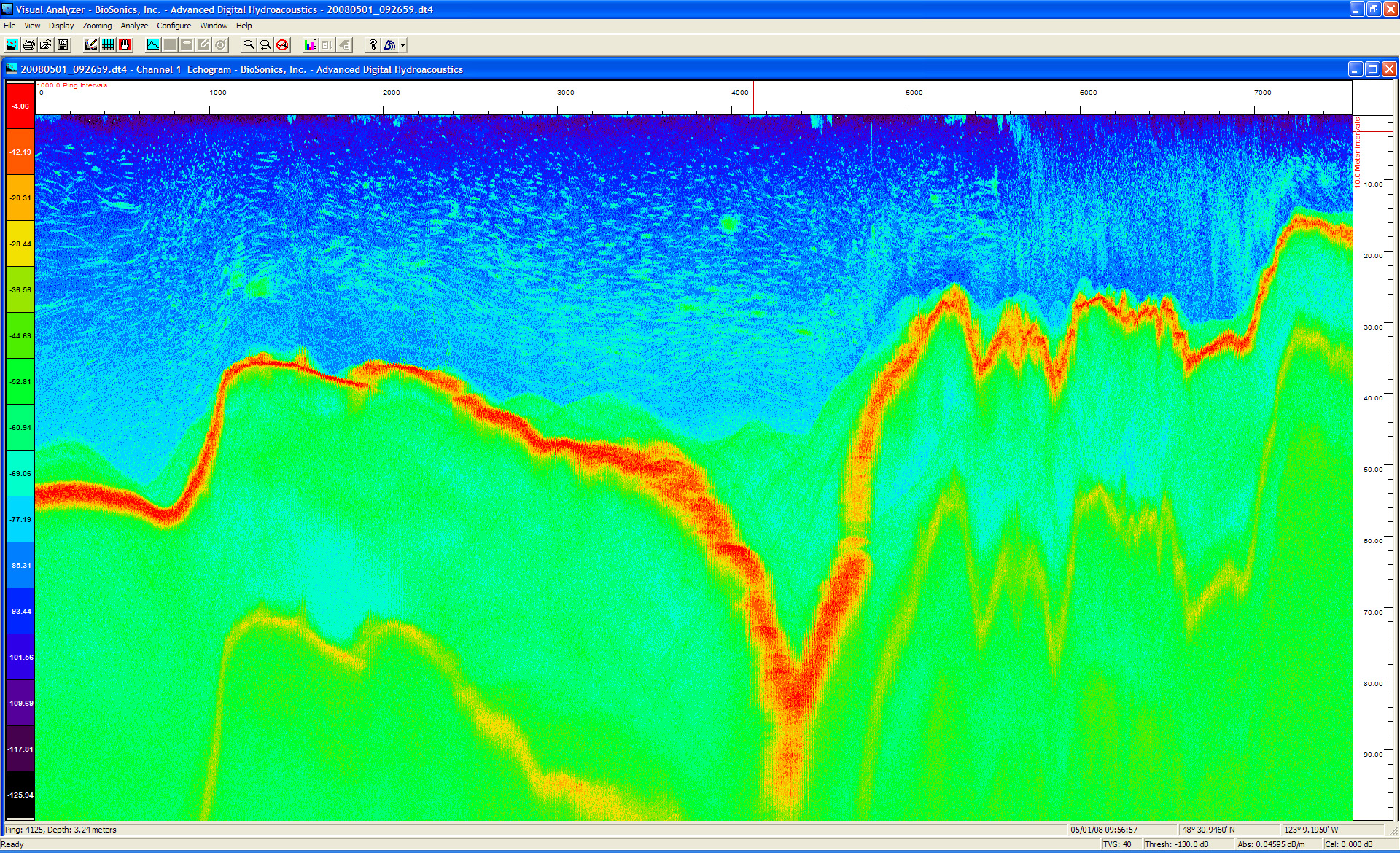Click the 4000 ping mark on ruler
This screenshot has height=853, width=1400.
point(739,93)
